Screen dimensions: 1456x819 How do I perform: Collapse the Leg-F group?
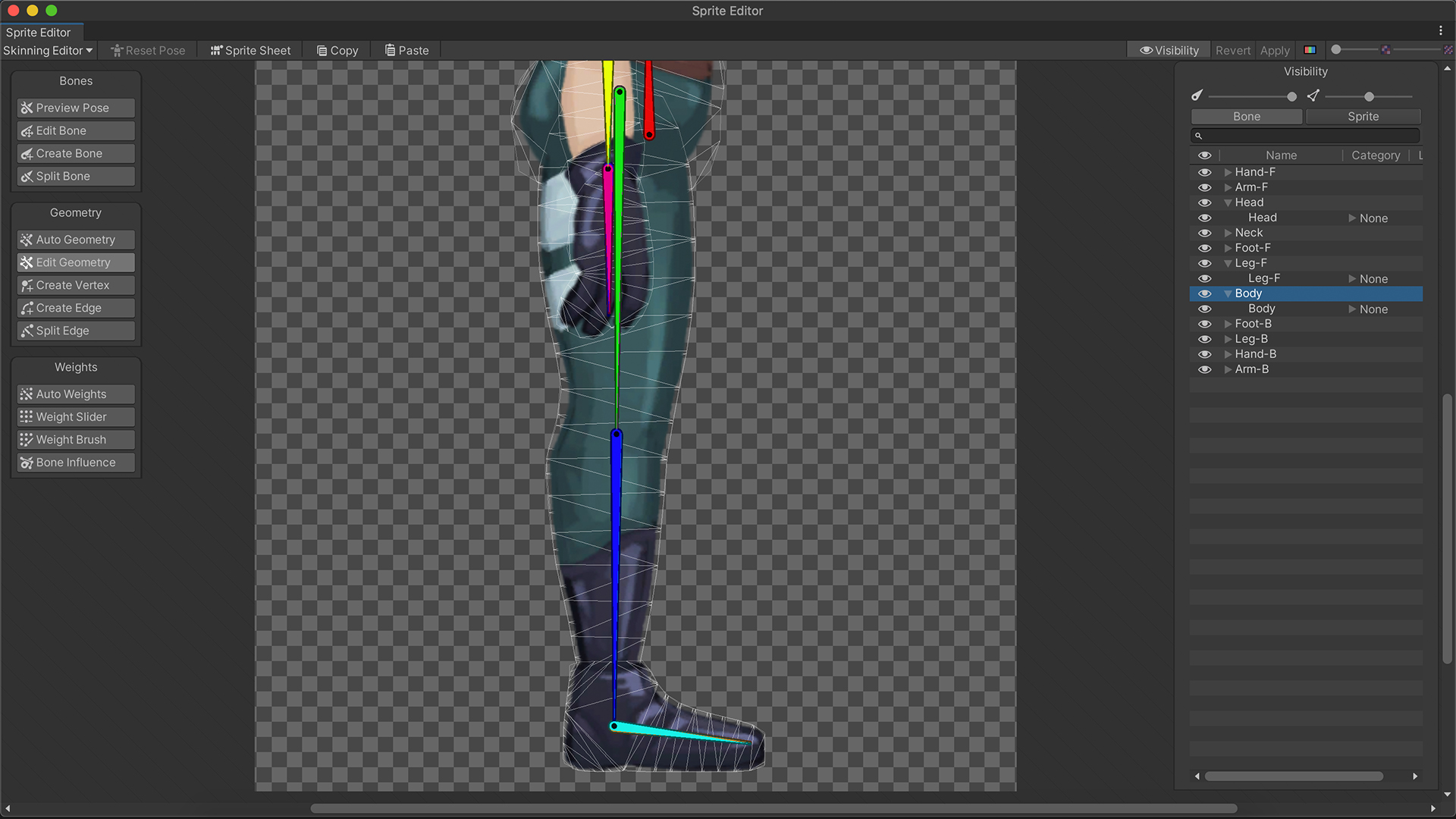point(1229,263)
